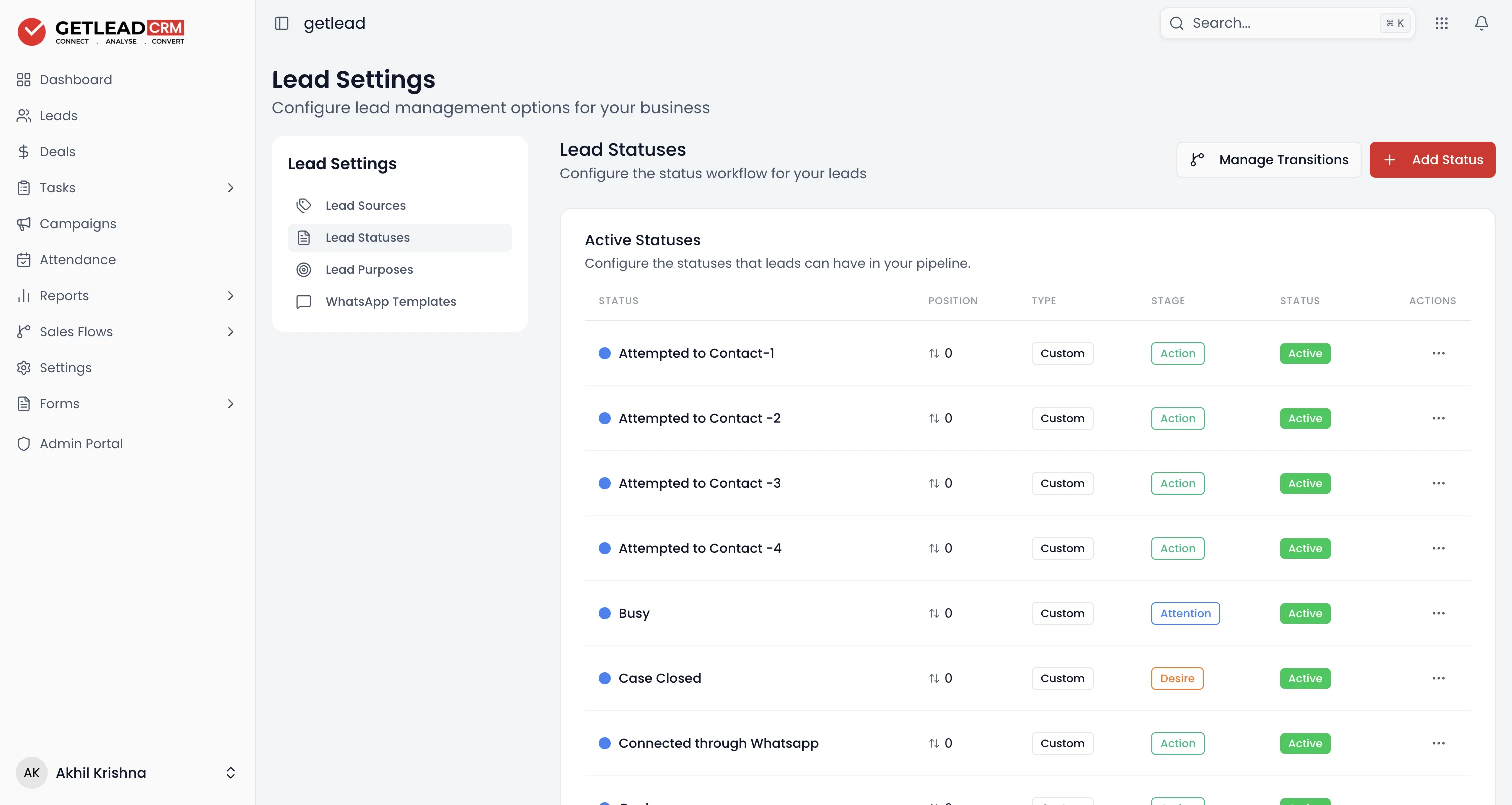This screenshot has height=805, width=1512.
Task: Click the WhatsApp Templates chat icon
Action: pos(304,302)
